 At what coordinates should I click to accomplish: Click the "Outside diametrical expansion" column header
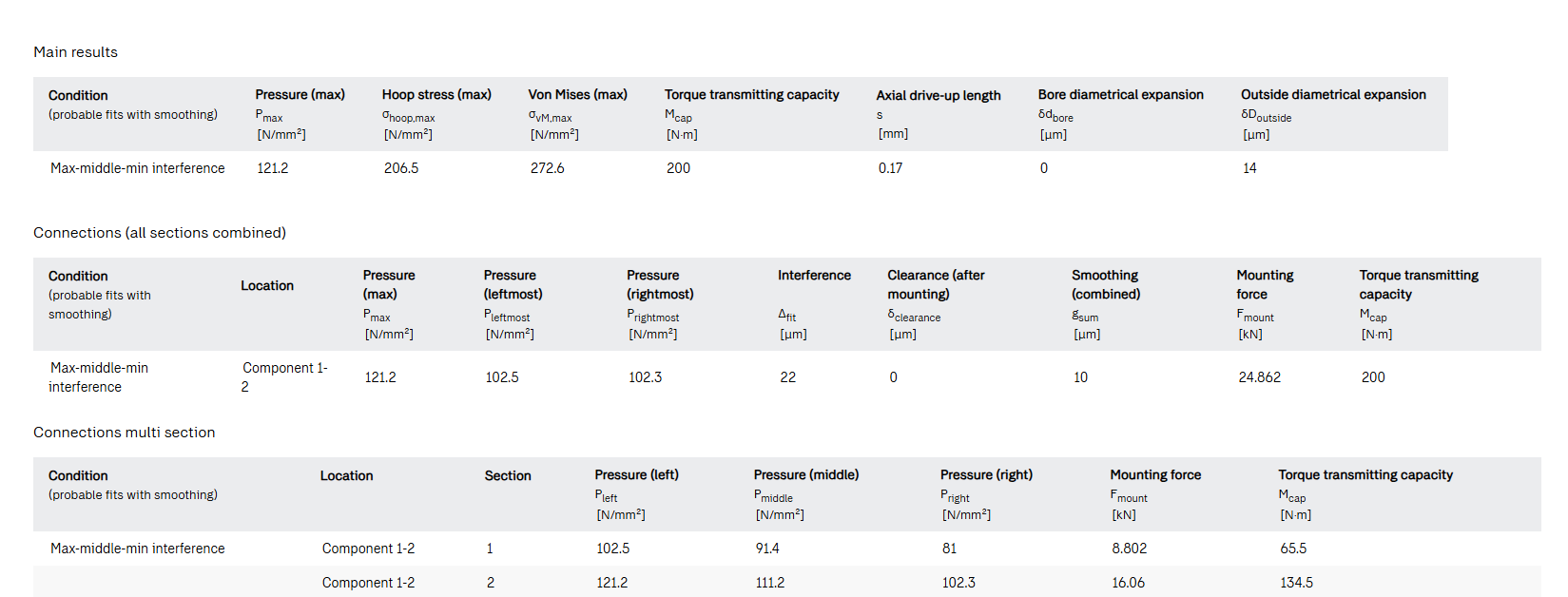coord(1332,95)
